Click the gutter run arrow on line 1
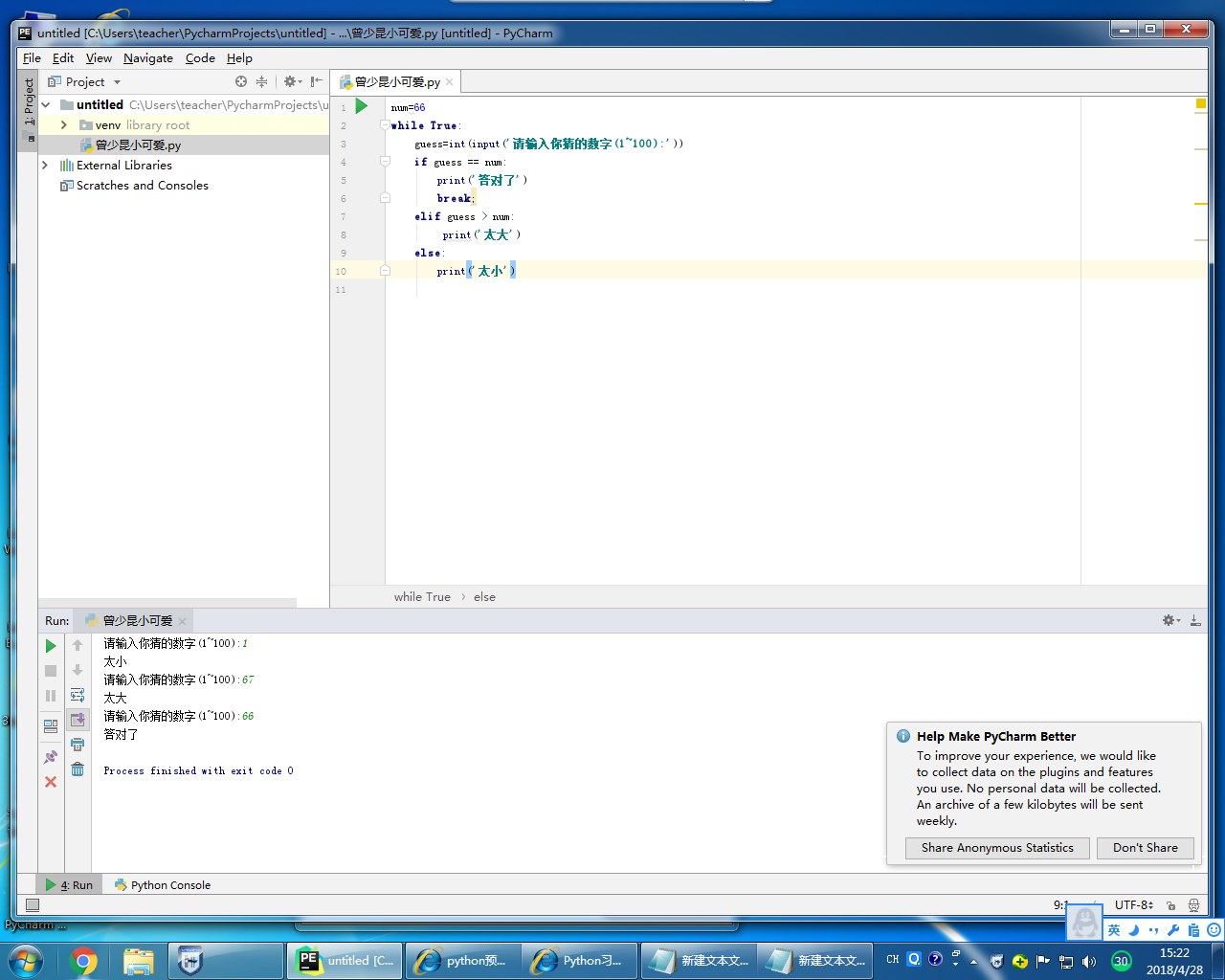The width and height of the screenshot is (1225, 980). coord(362,106)
